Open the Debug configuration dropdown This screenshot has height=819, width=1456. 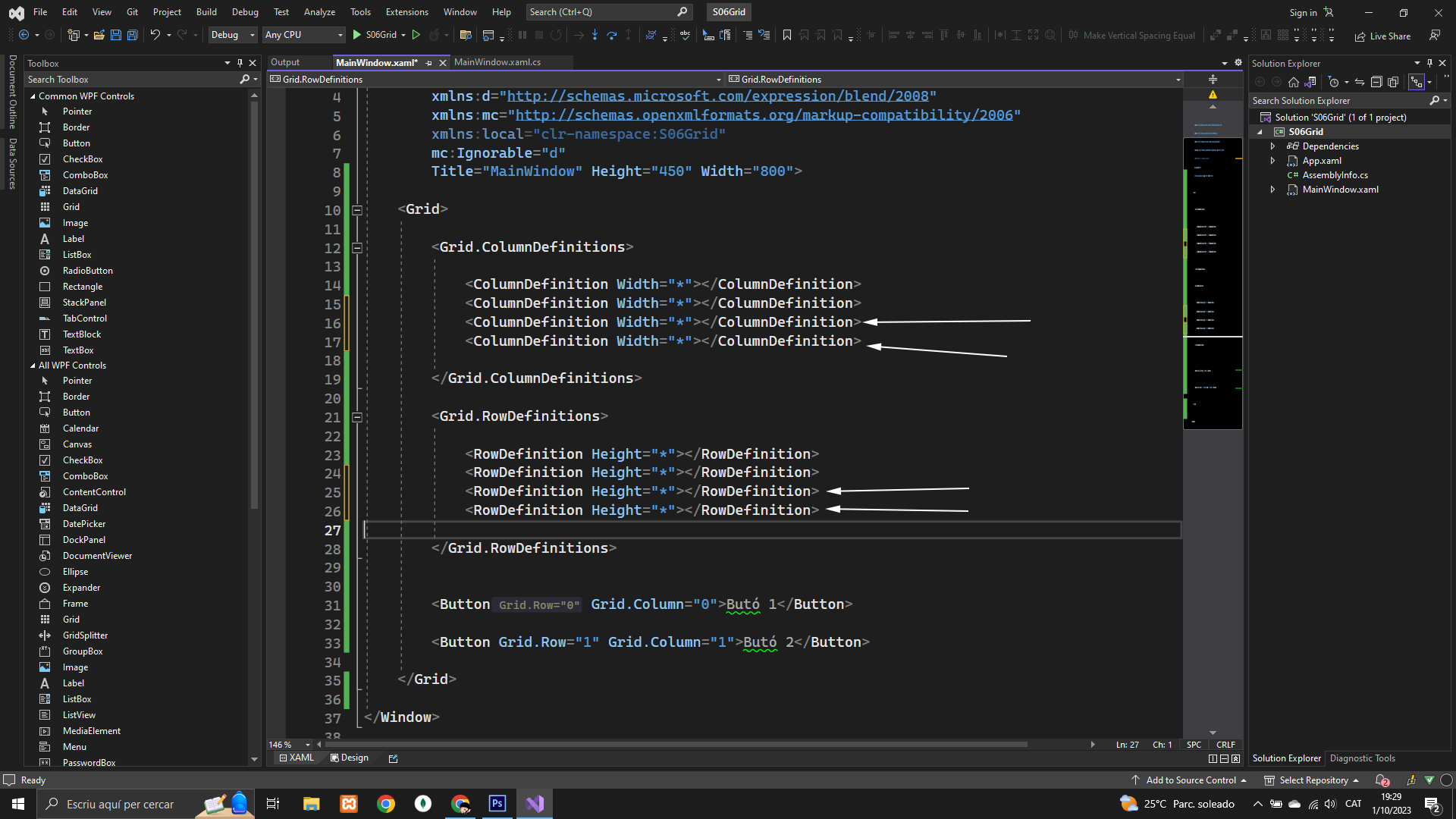point(232,35)
